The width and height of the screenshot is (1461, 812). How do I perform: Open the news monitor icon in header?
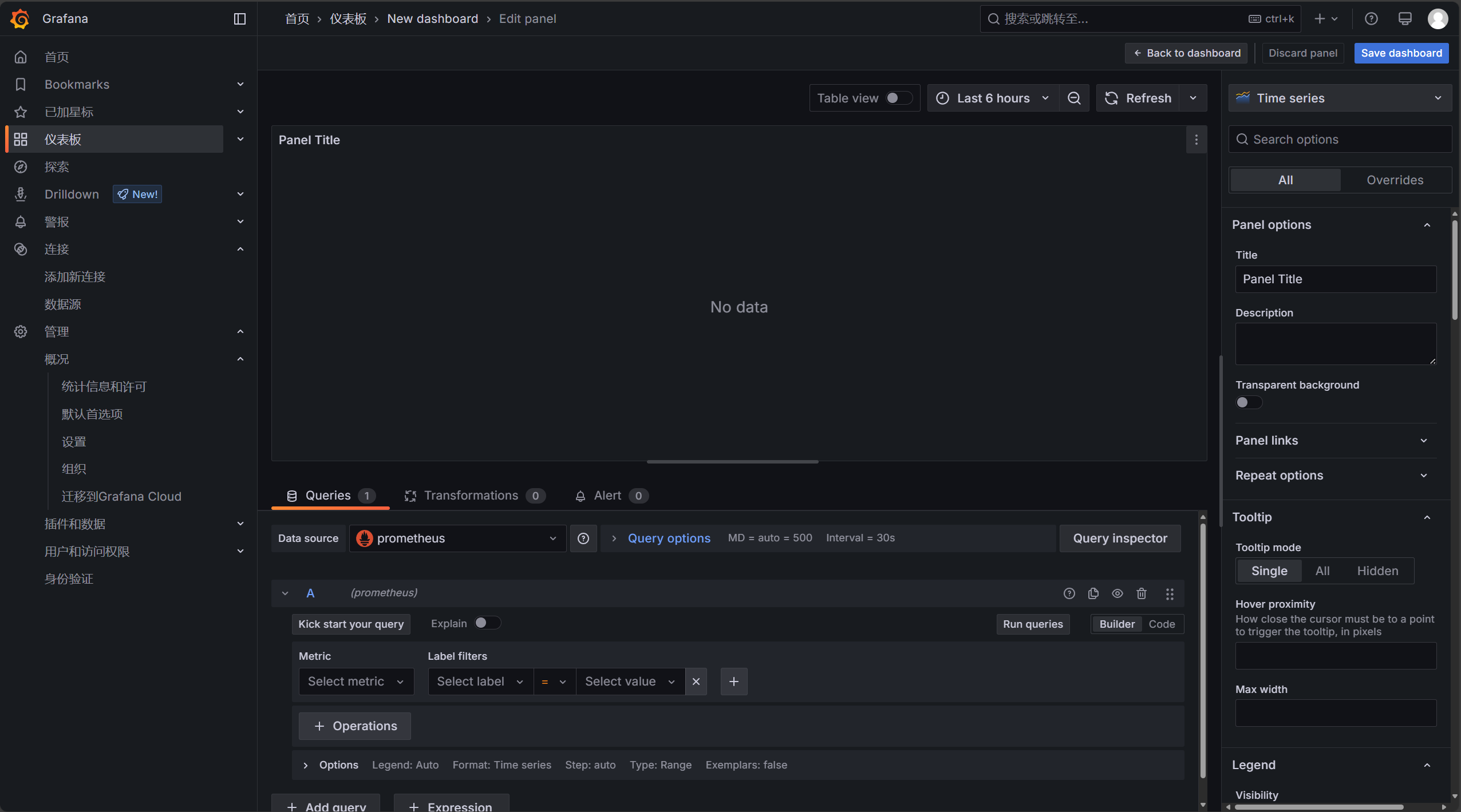(x=1405, y=19)
